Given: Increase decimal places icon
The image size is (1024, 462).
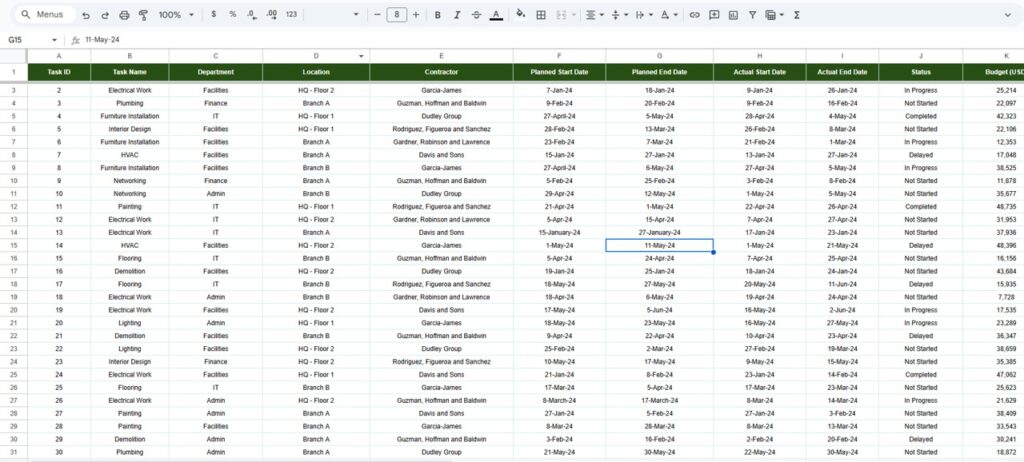Looking at the screenshot, I should [x=272, y=14].
